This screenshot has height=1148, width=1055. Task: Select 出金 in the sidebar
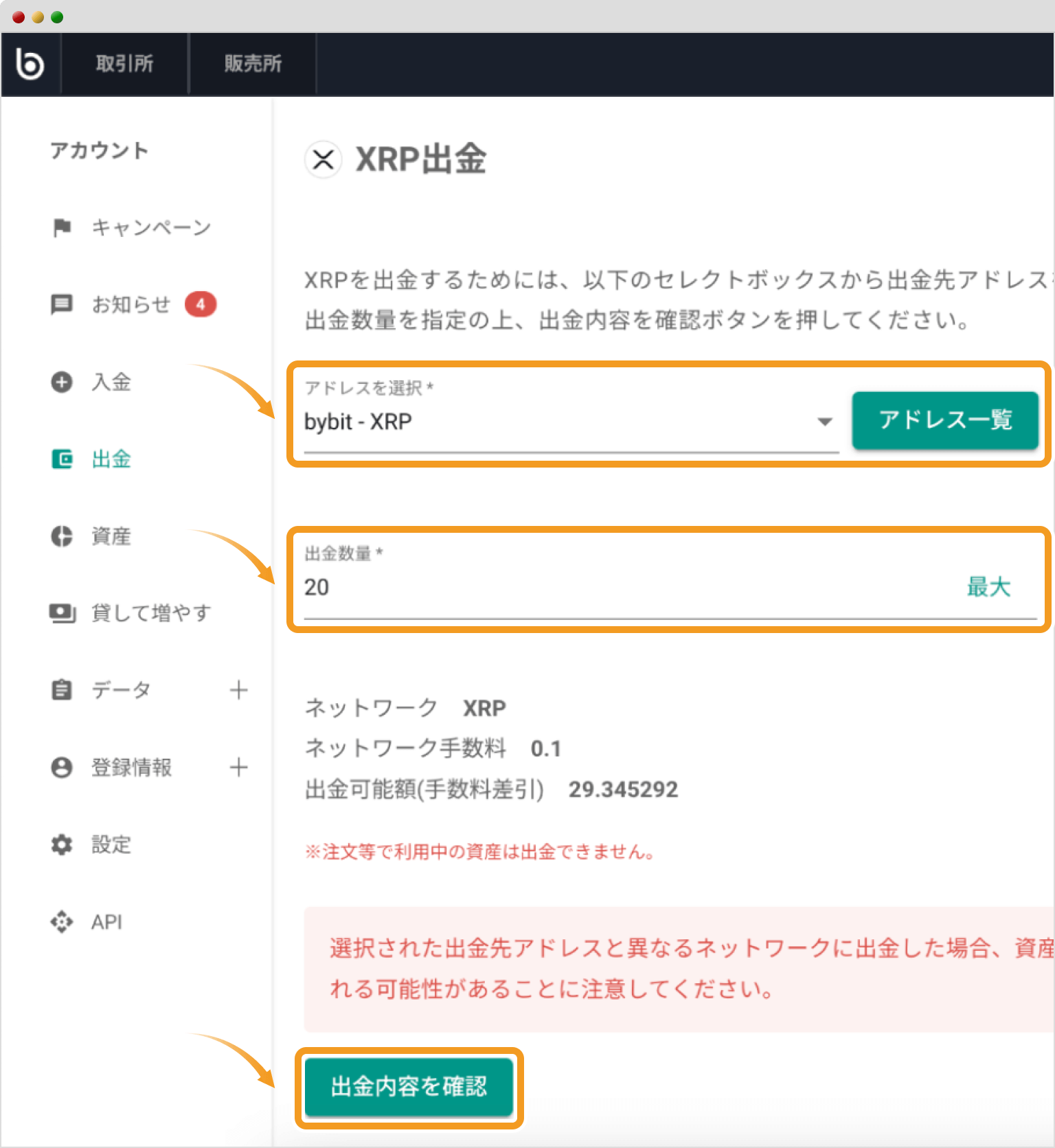coord(111,459)
